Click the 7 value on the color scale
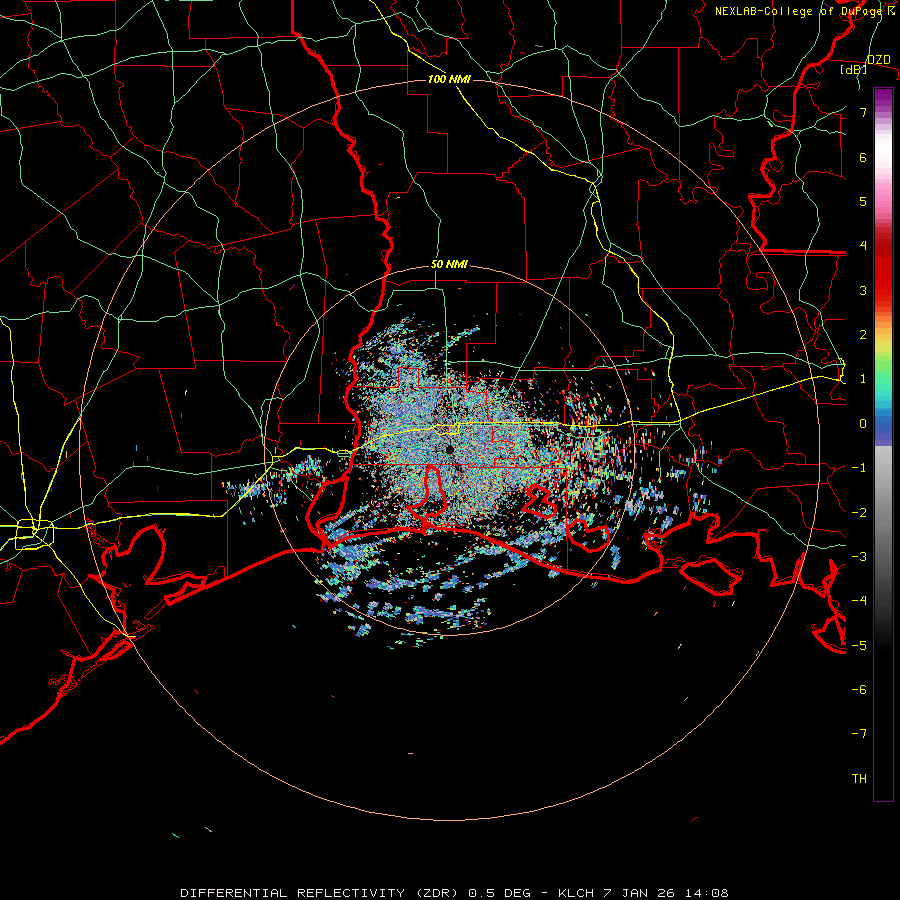Image resolution: width=900 pixels, height=900 pixels. click(x=863, y=112)
